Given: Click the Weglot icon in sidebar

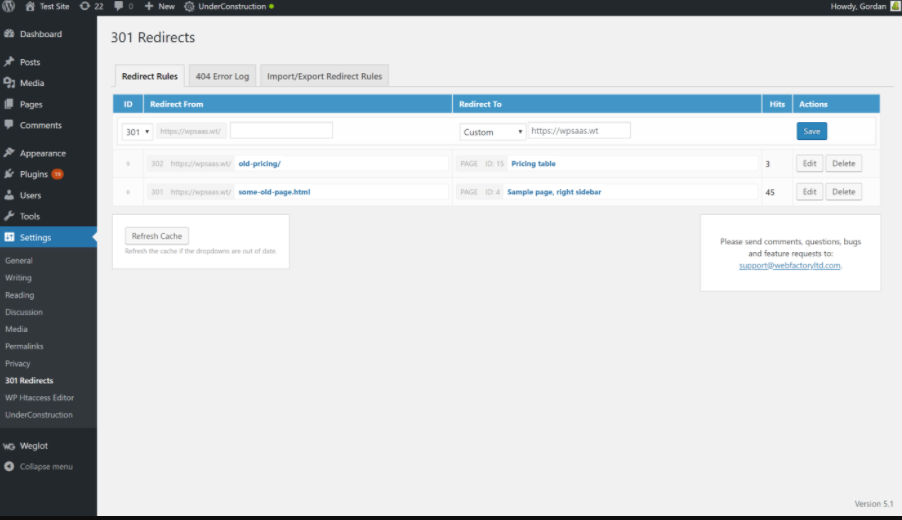Looking at the screenshot, I should point(9,446).
